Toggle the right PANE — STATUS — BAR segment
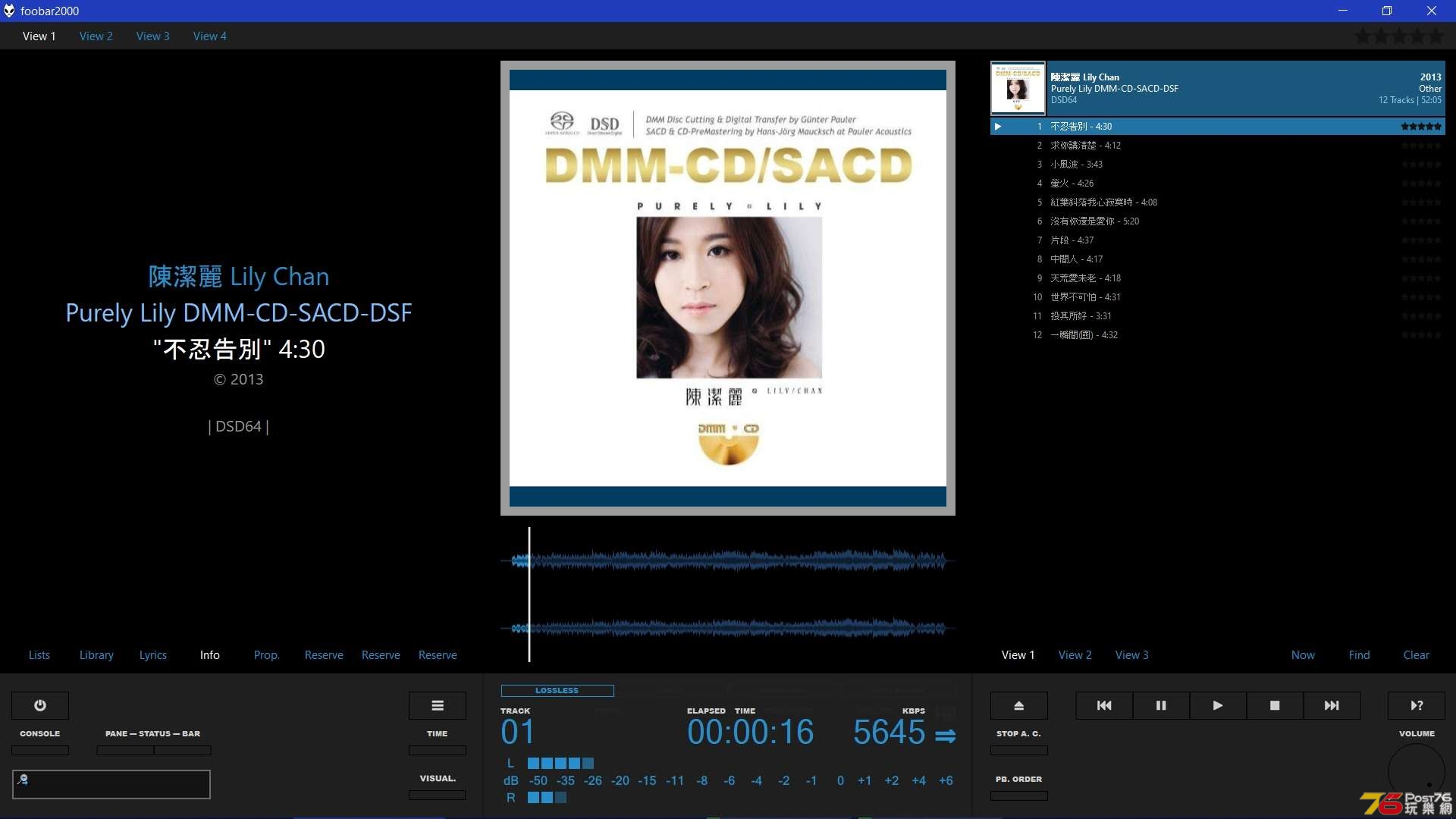 (183, 750)
